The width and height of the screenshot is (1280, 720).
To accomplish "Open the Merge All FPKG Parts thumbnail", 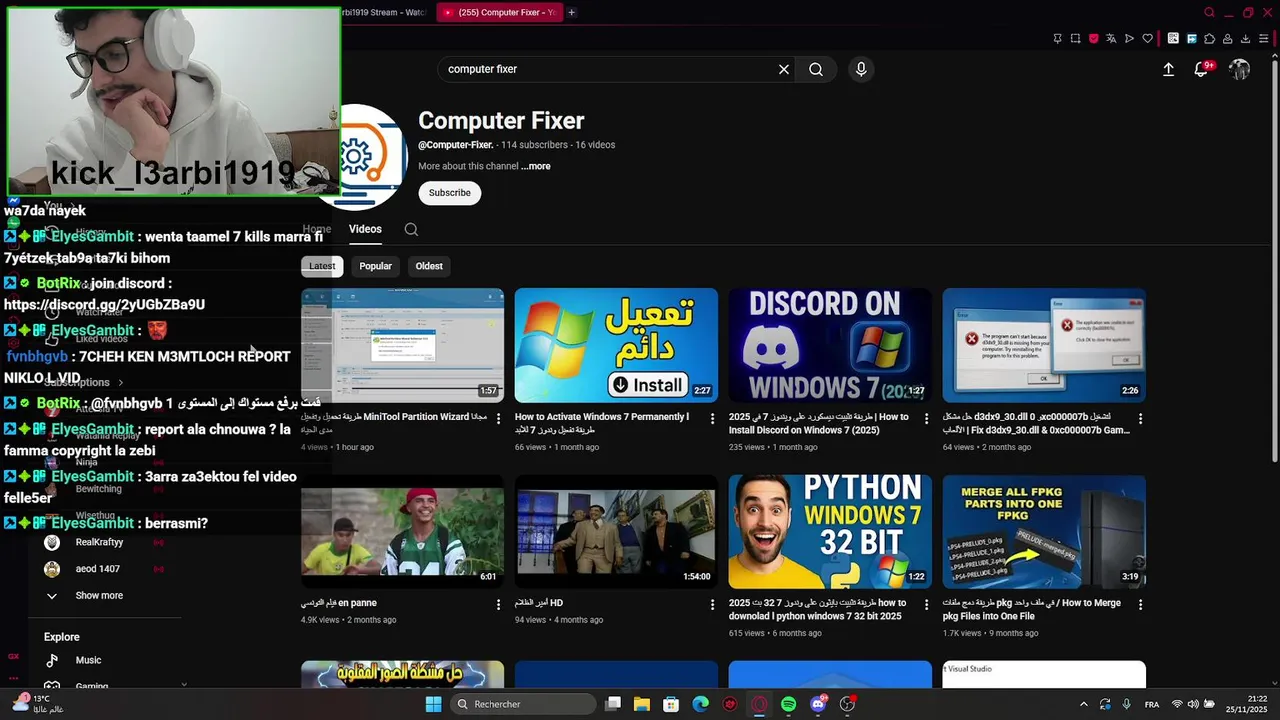I will tap(1044, 532).
